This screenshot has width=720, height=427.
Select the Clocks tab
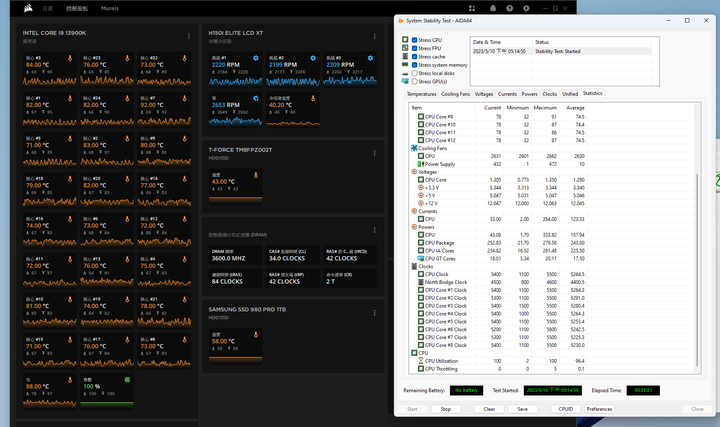pos(550,94)
